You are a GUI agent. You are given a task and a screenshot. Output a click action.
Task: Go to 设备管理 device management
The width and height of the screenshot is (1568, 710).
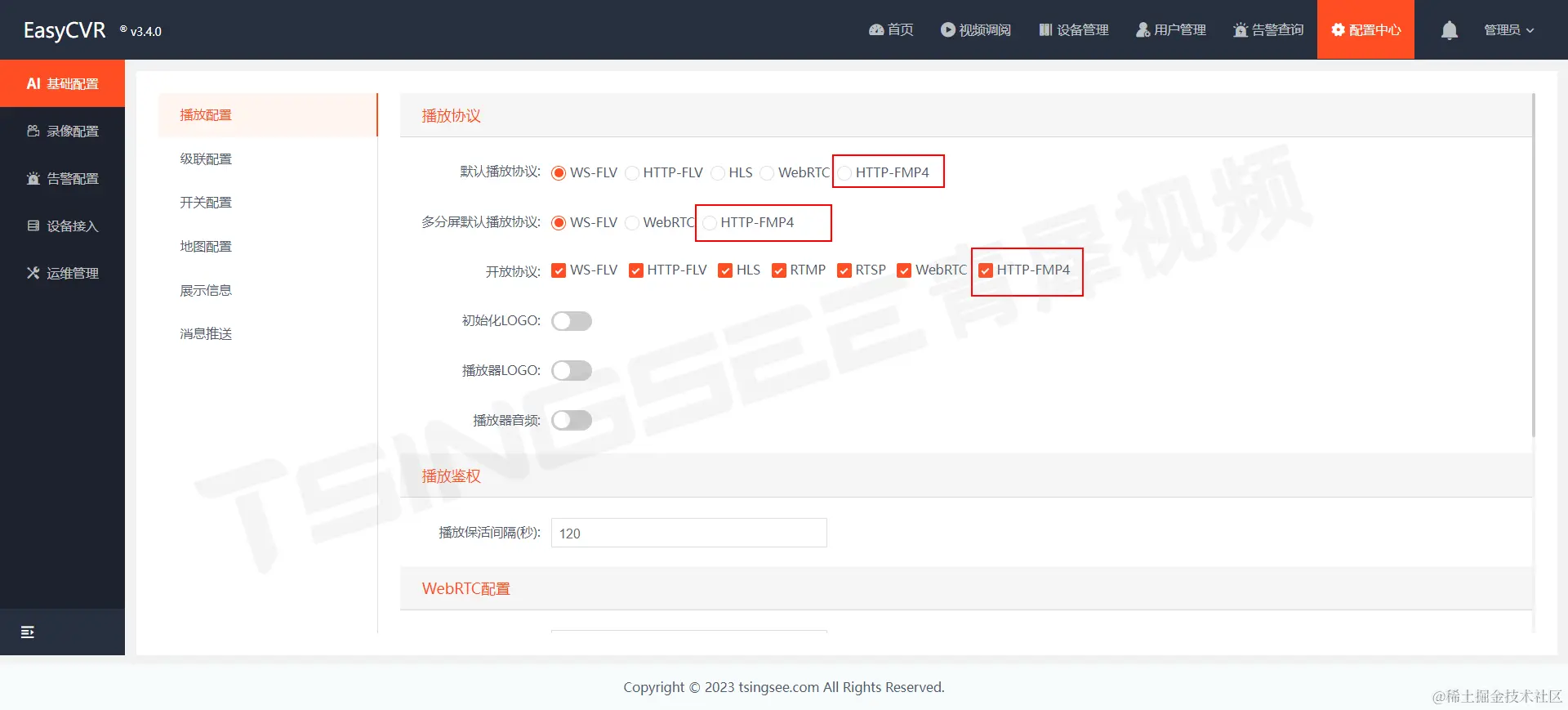(1073, 30)
